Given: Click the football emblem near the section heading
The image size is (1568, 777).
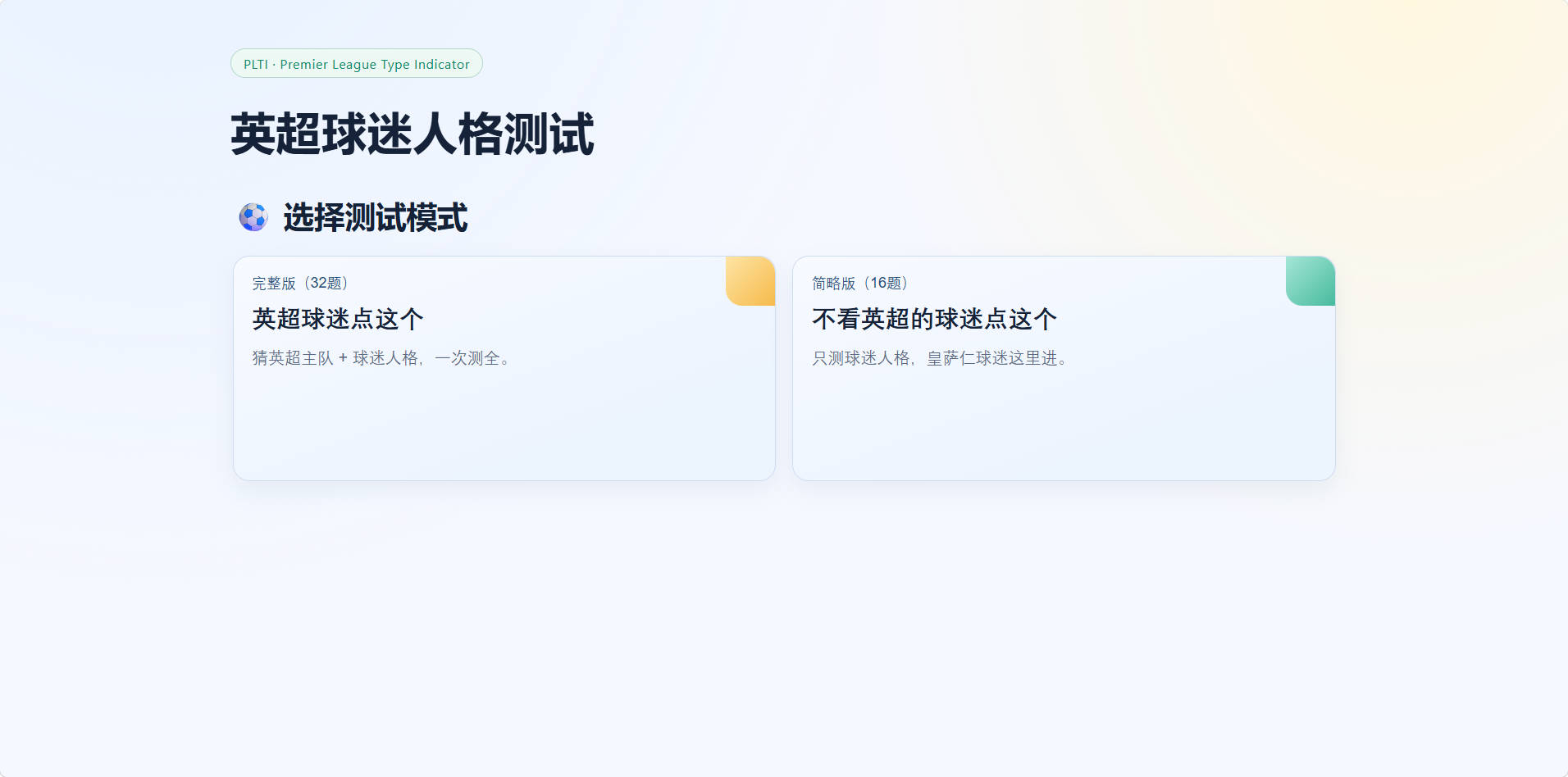Looking at the screenshot, I should point(253,217).
